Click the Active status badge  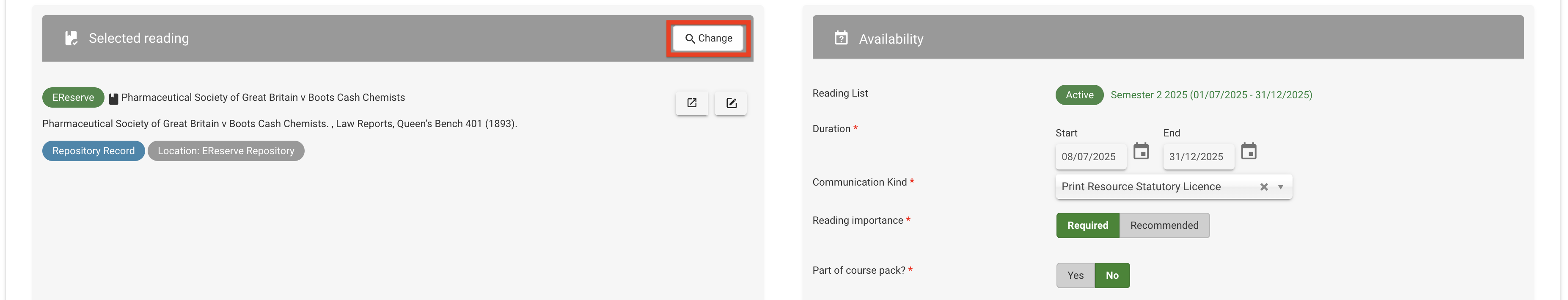tap(1079, 95)
